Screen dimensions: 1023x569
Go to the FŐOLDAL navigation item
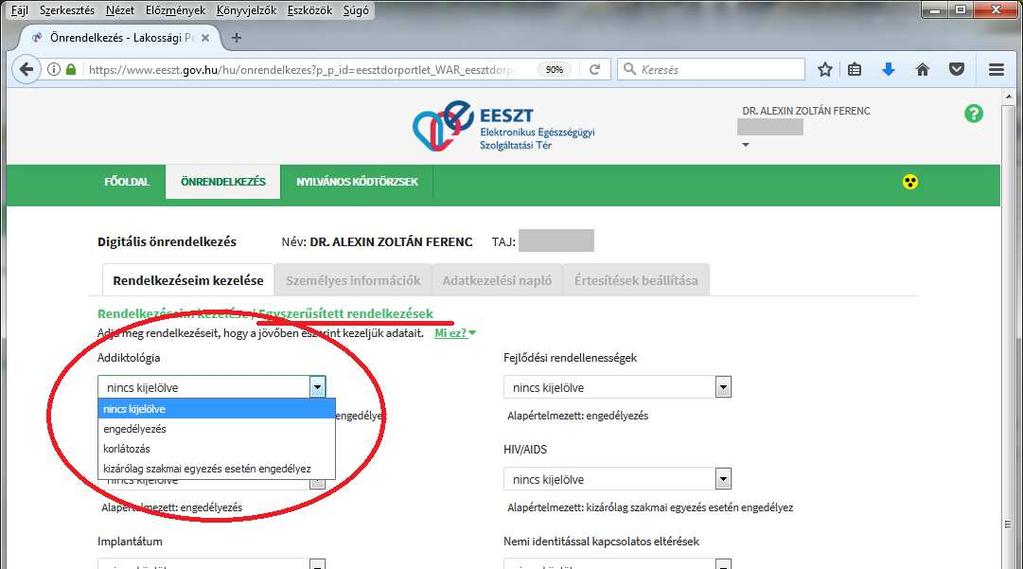coord(127,181)
